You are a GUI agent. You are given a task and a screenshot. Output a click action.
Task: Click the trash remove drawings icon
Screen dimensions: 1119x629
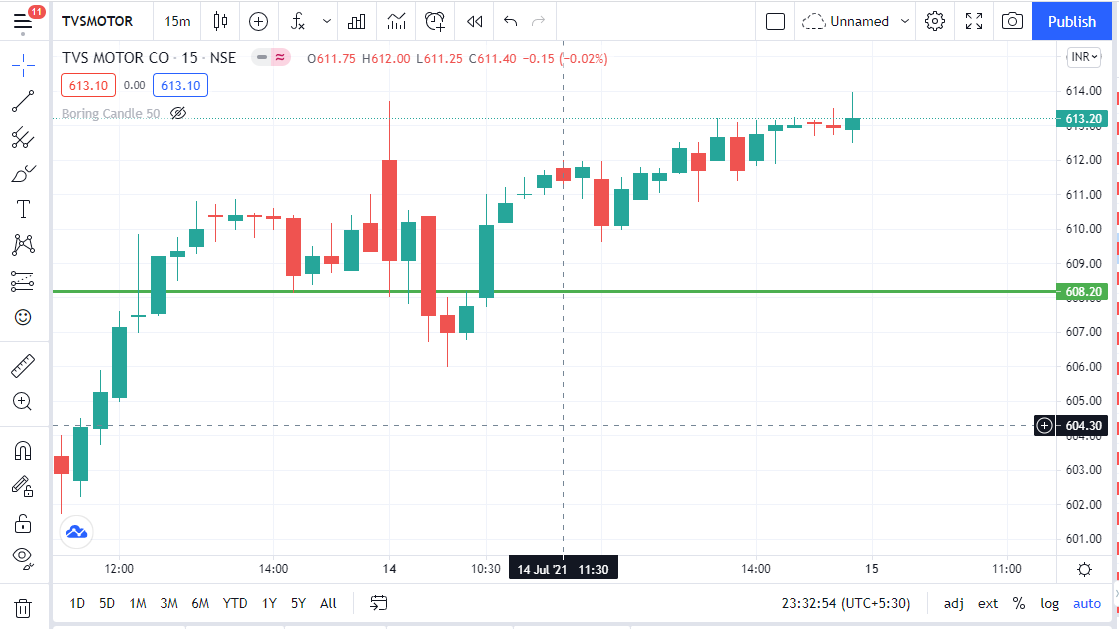[x=23, y=607]
